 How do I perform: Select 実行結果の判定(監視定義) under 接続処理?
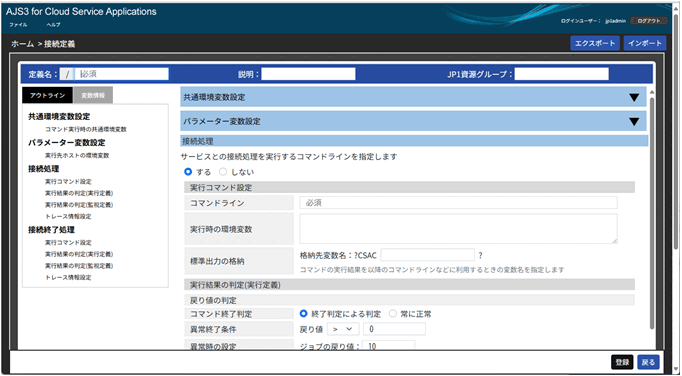coord(79,205)
